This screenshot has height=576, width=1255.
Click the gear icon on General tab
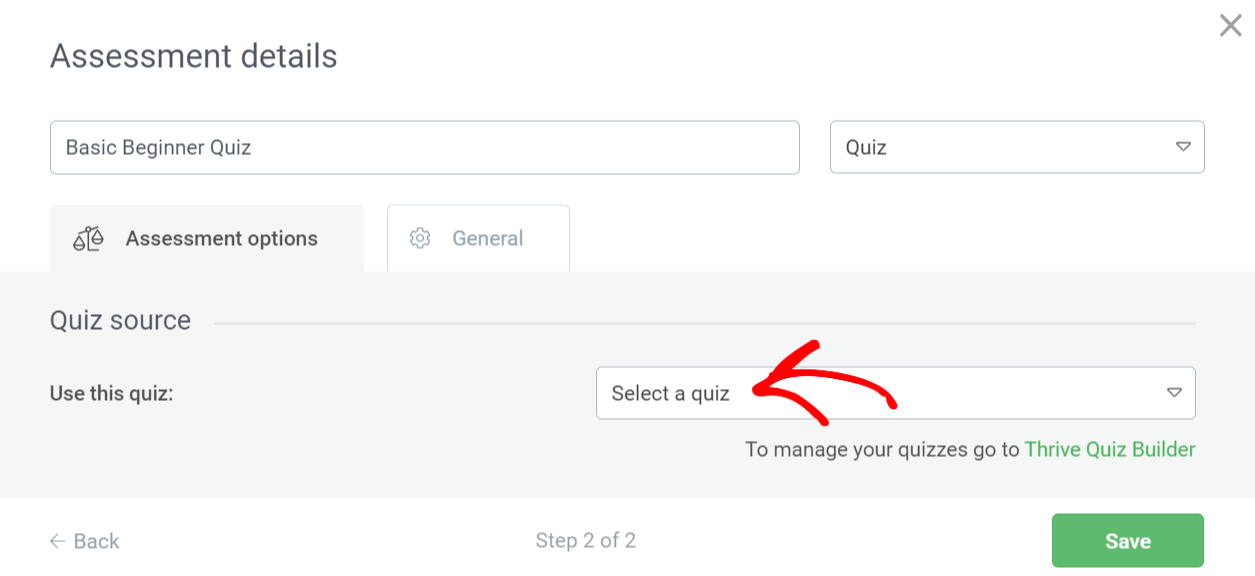[420, 239]
